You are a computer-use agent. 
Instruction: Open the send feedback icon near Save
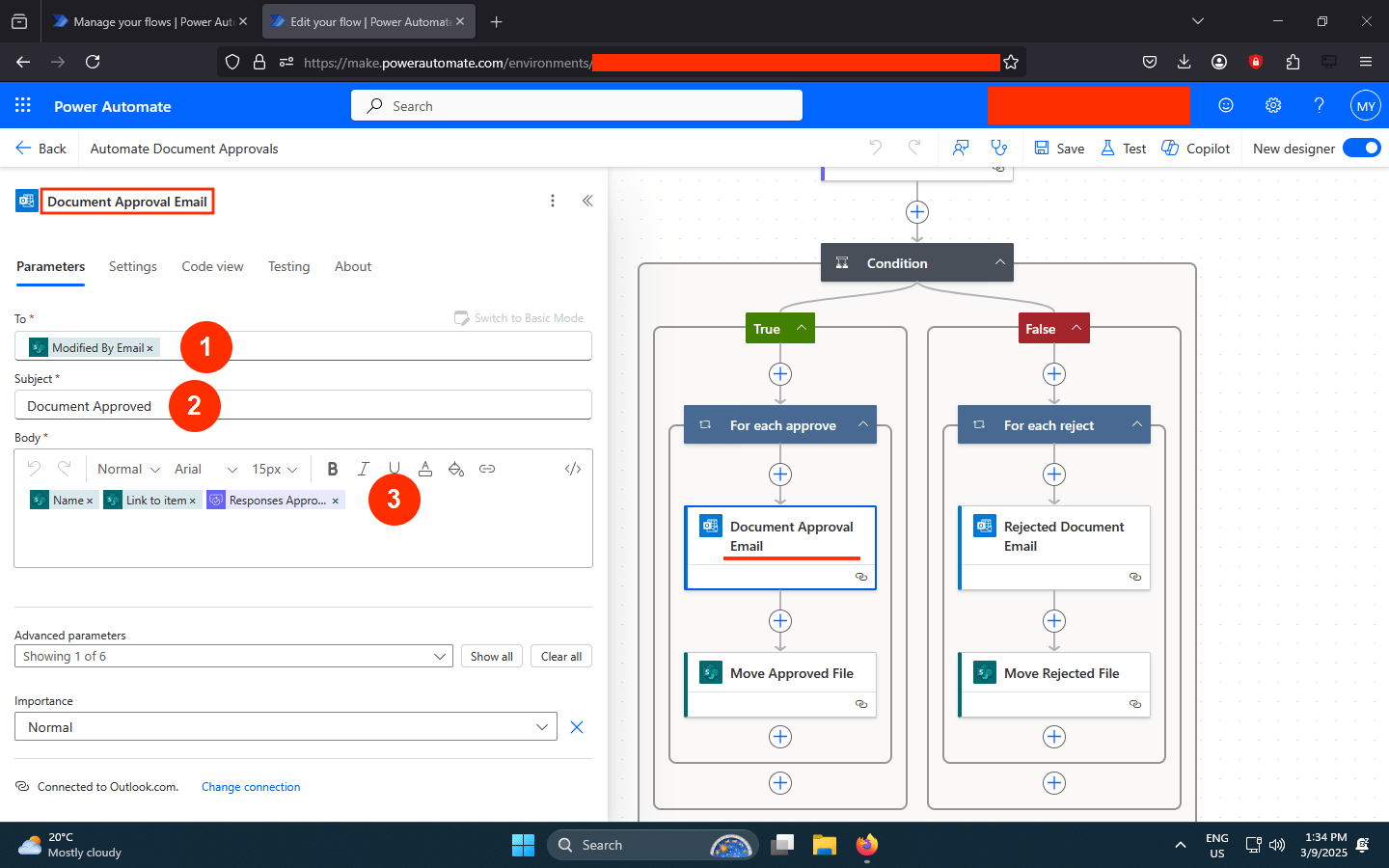[x=961, y=148]
